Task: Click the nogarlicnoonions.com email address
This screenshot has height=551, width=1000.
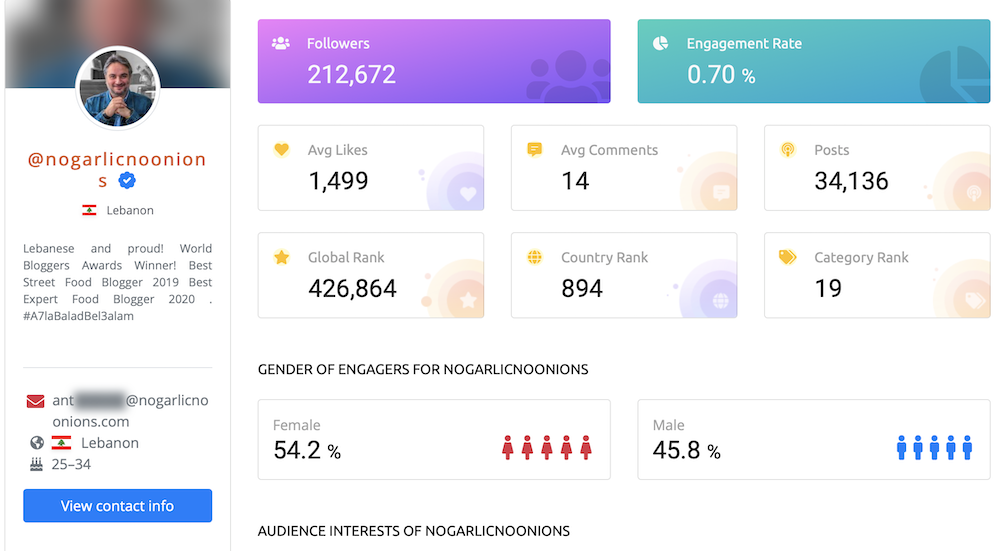Action: 130,411
